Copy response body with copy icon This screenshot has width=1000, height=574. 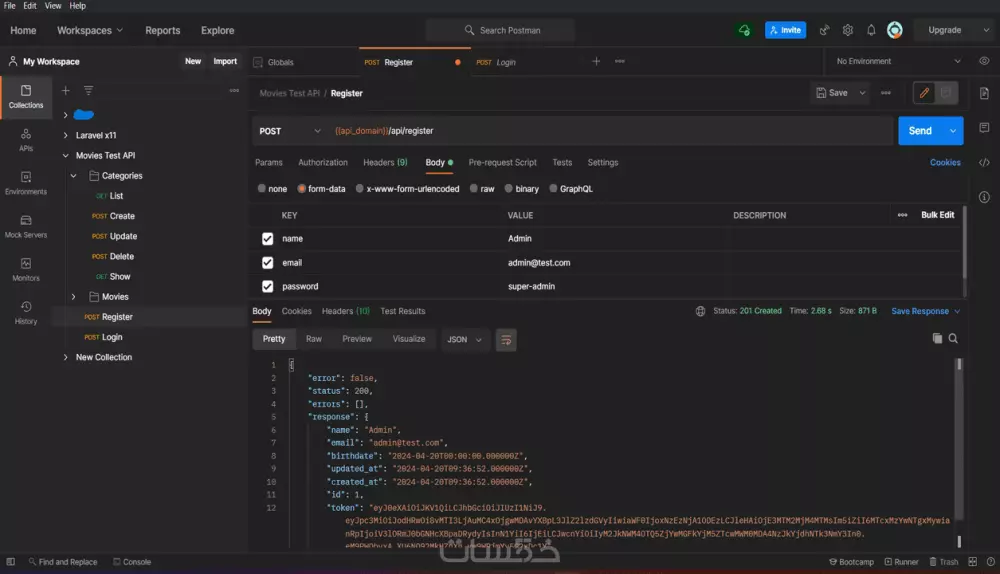coord(937,339)
